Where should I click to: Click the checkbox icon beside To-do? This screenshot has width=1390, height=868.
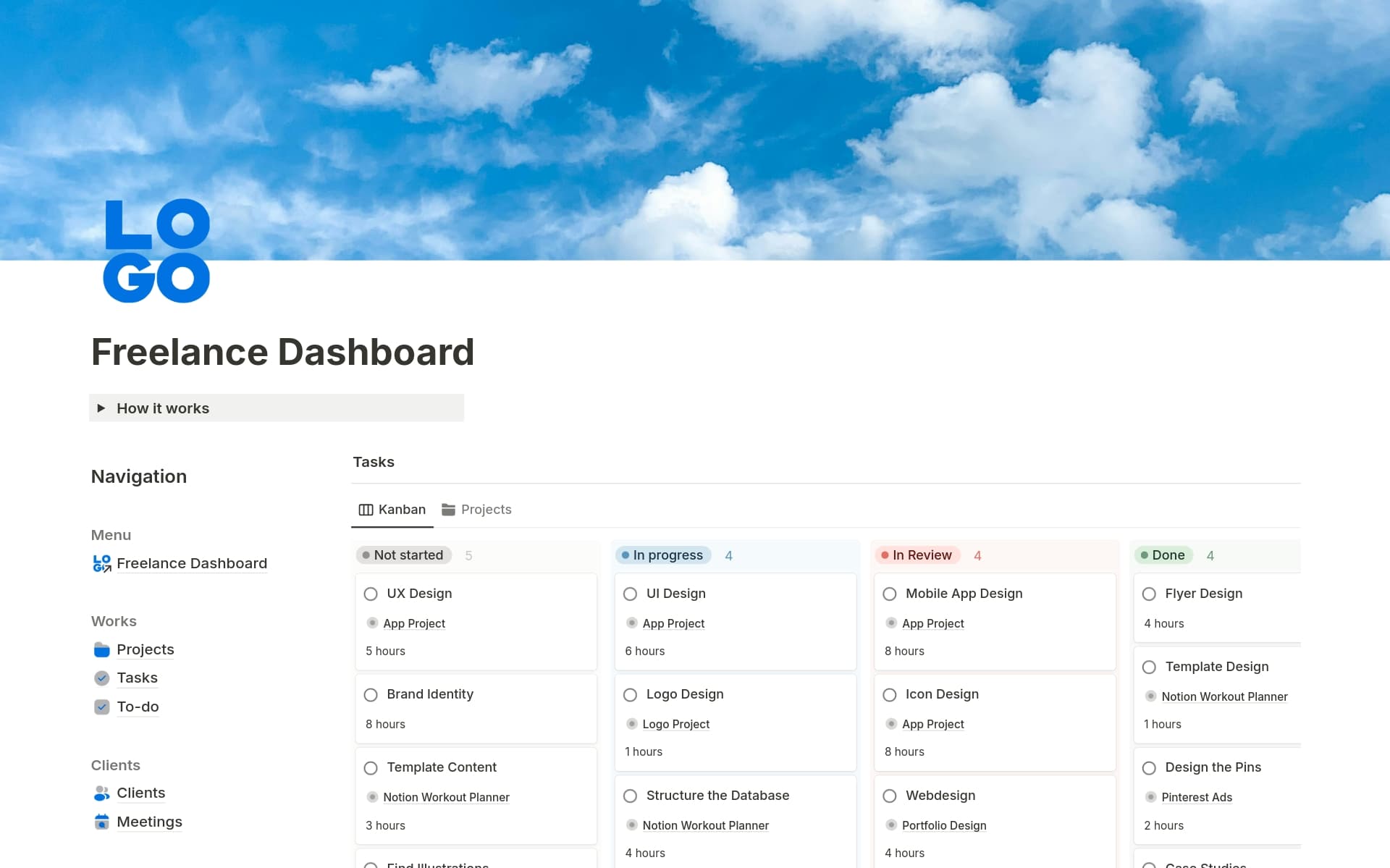pyautogui.click(x=101, y=707)
